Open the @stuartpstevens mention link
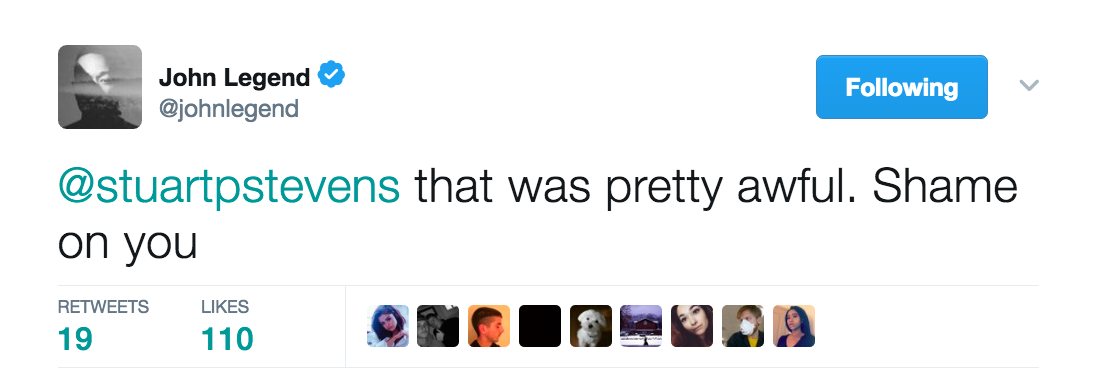Screen dimensions: 1104x374 (x=228, y=187)
